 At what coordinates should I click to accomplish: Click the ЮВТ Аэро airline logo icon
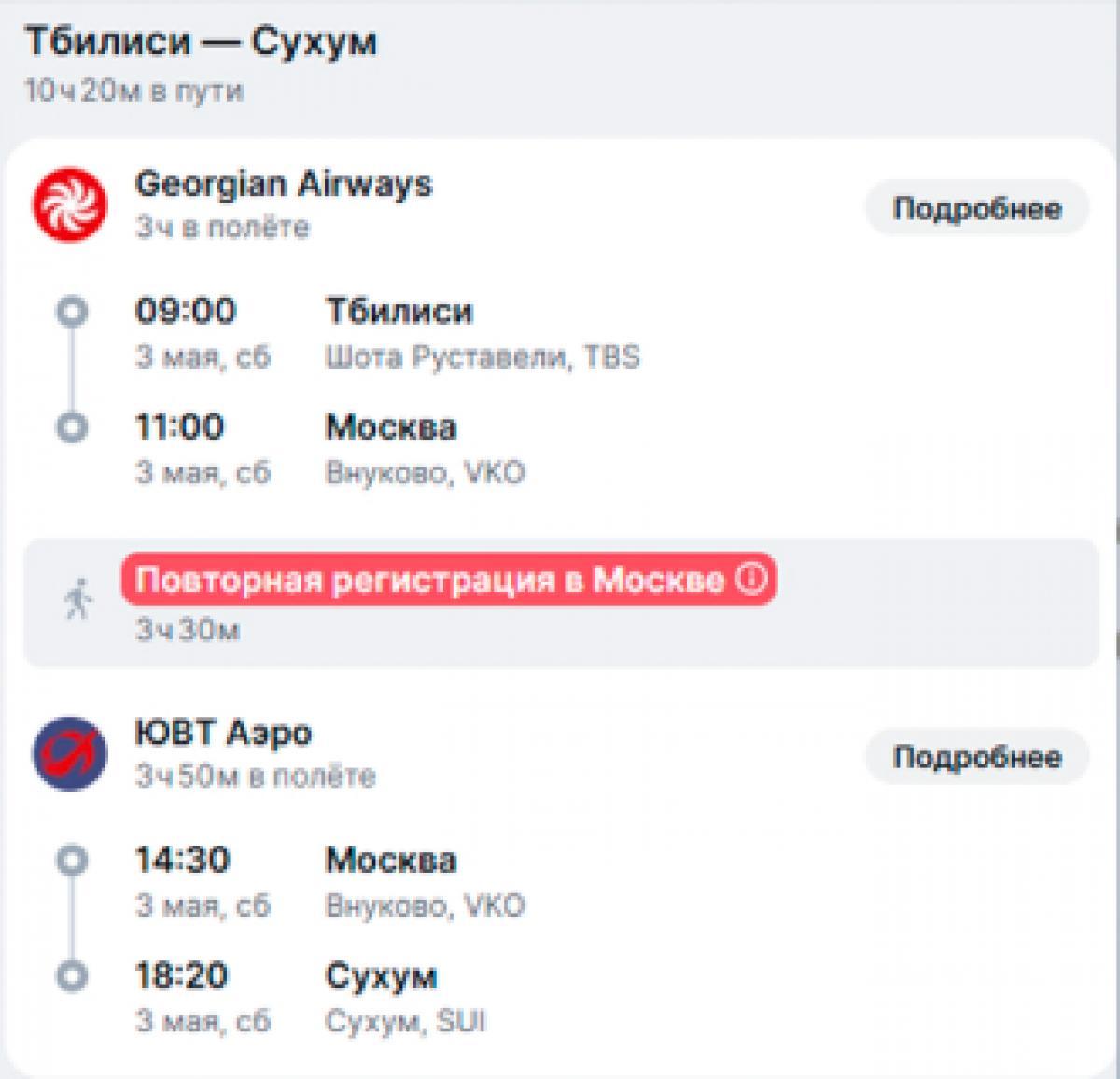click(x=69, y=753)
